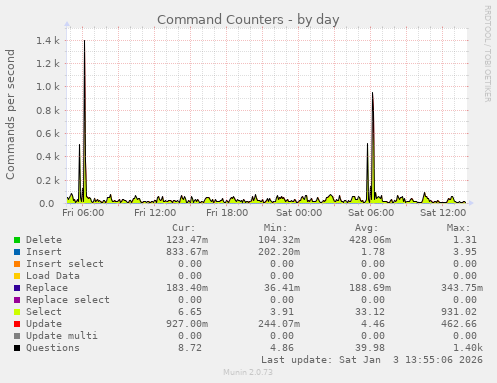The width and height of the screenshot is (497, 383).
Task: Click the Replace max value 343.75m
Action: point(462,288)
